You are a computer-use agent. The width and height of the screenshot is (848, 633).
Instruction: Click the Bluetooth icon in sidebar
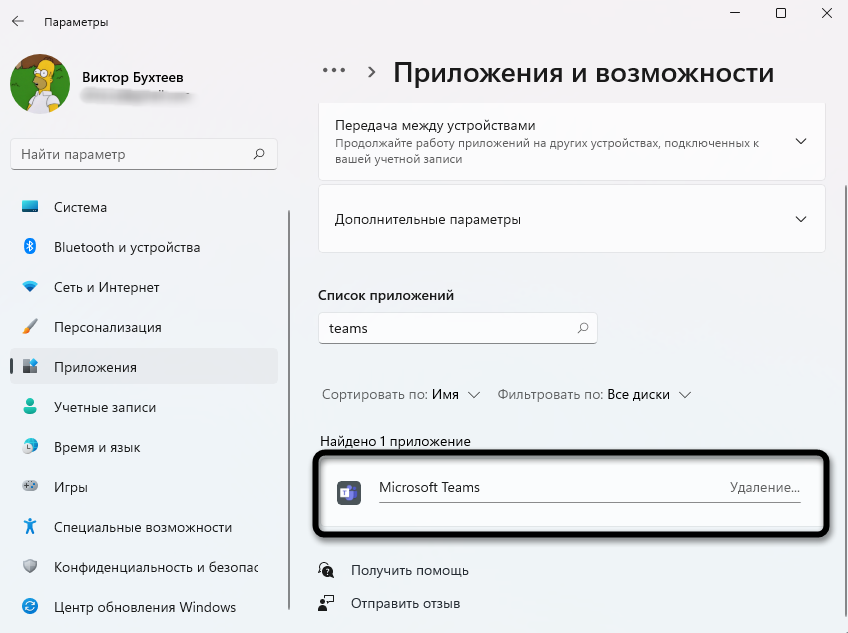point(30,247)
